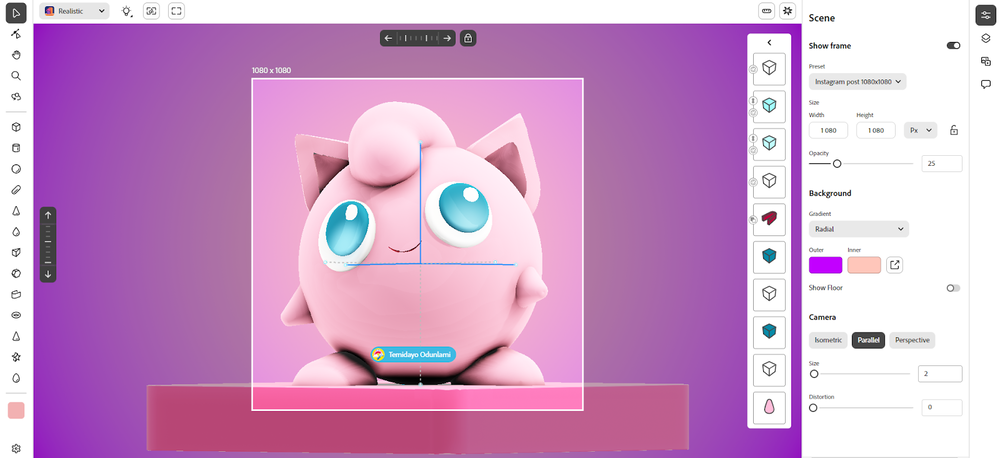Select the arrow Select tool
The image size is (1000, 458).
click(x=16, y=12)
